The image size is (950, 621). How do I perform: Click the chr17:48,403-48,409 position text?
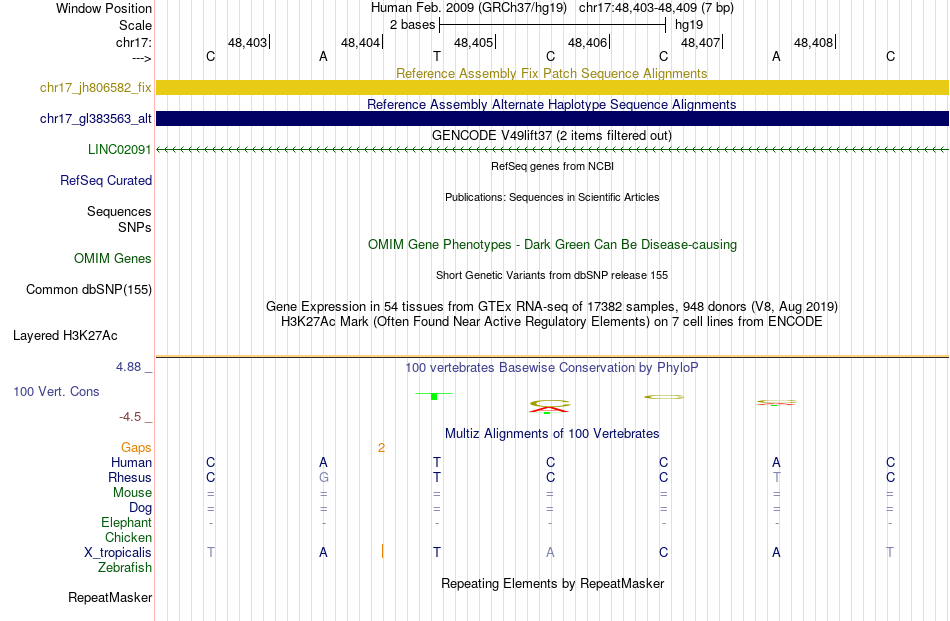coord(656,8)
